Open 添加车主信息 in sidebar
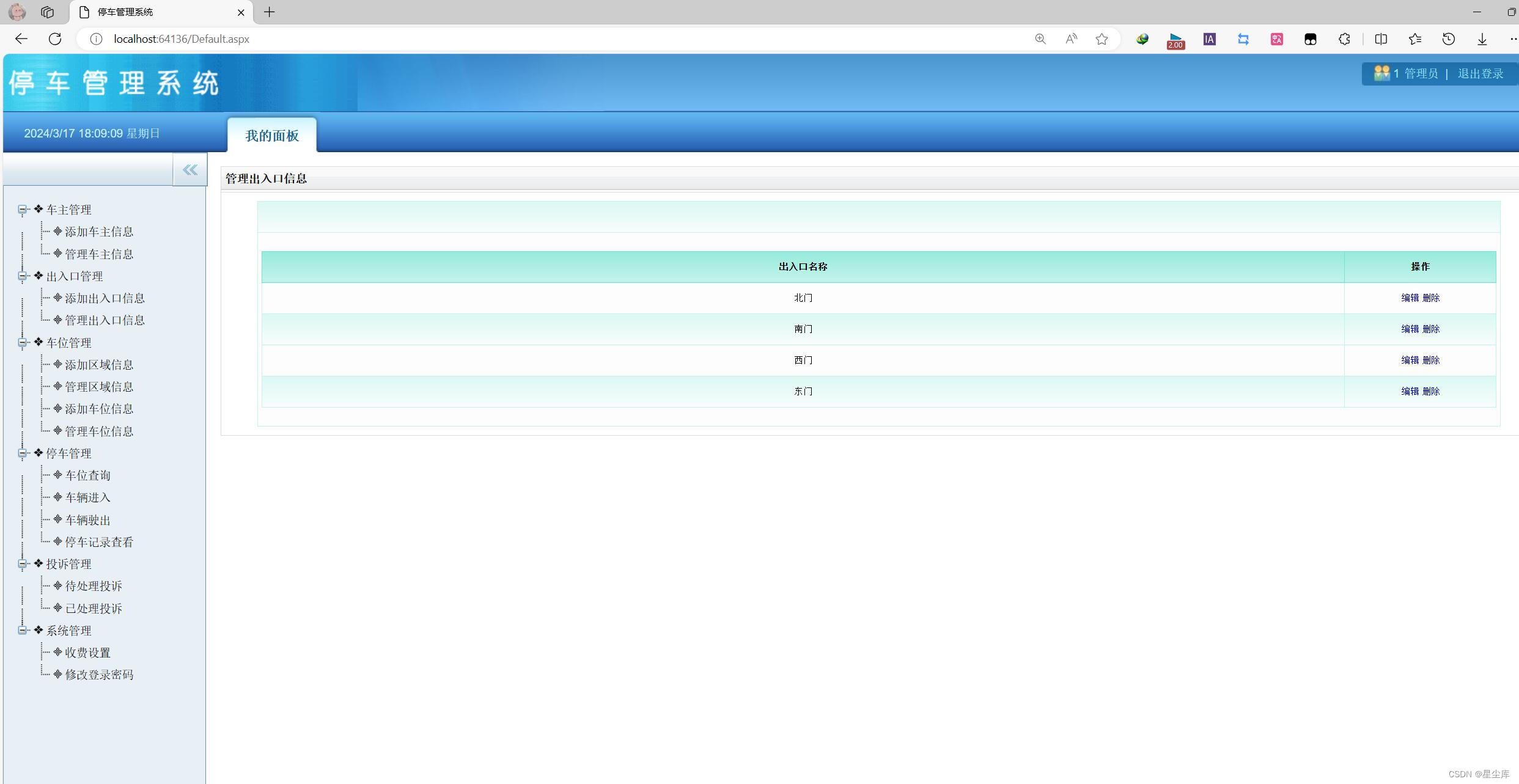Screen dimensions: 1519x784 coord(99,232)
